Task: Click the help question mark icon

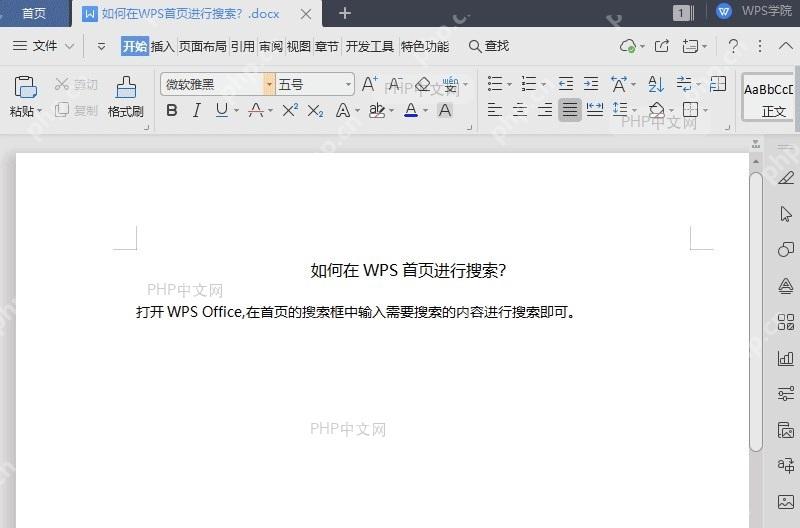Action: (733, 46)
